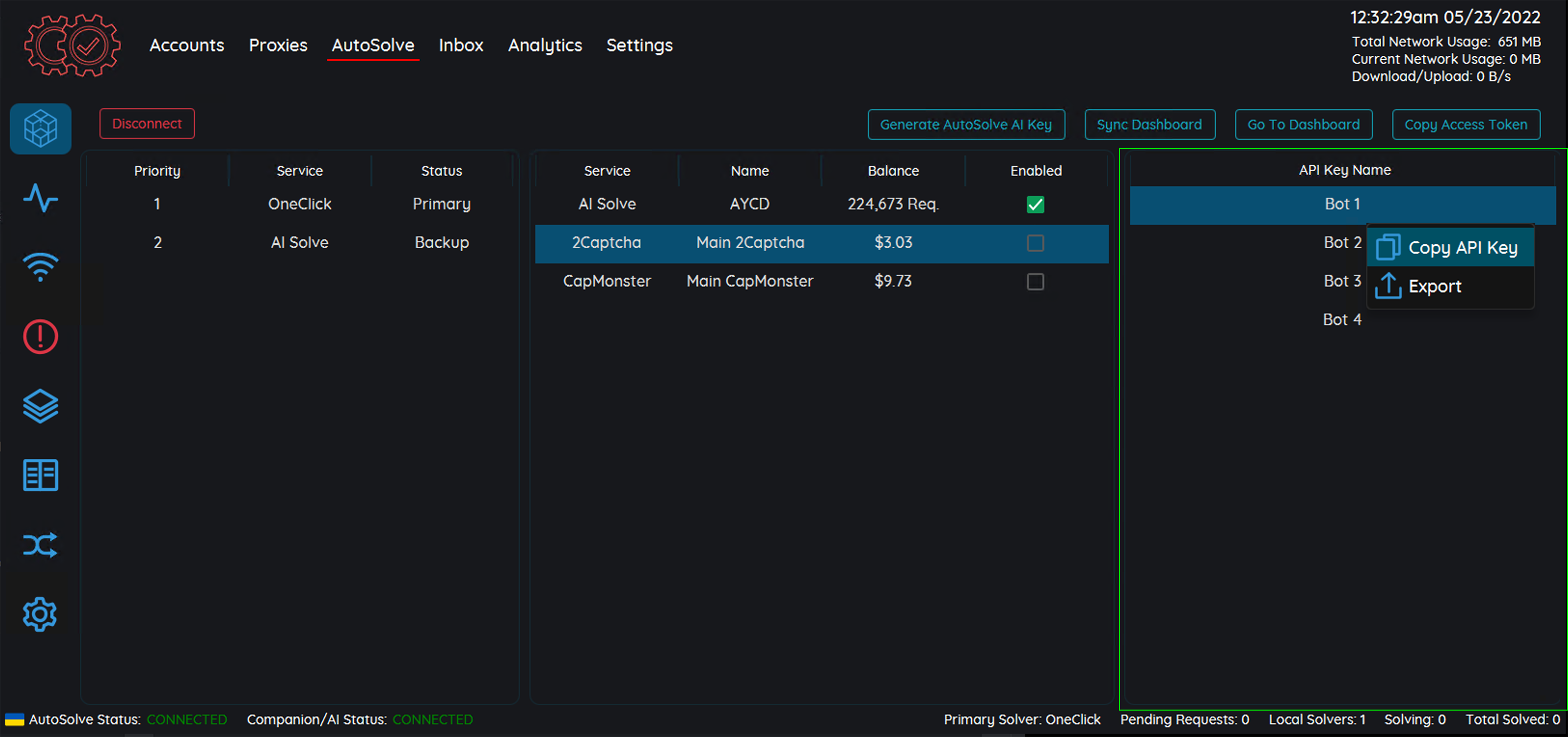Open the shuffle arrows sidebar icon
The image size is (1568, 737).
41,545
